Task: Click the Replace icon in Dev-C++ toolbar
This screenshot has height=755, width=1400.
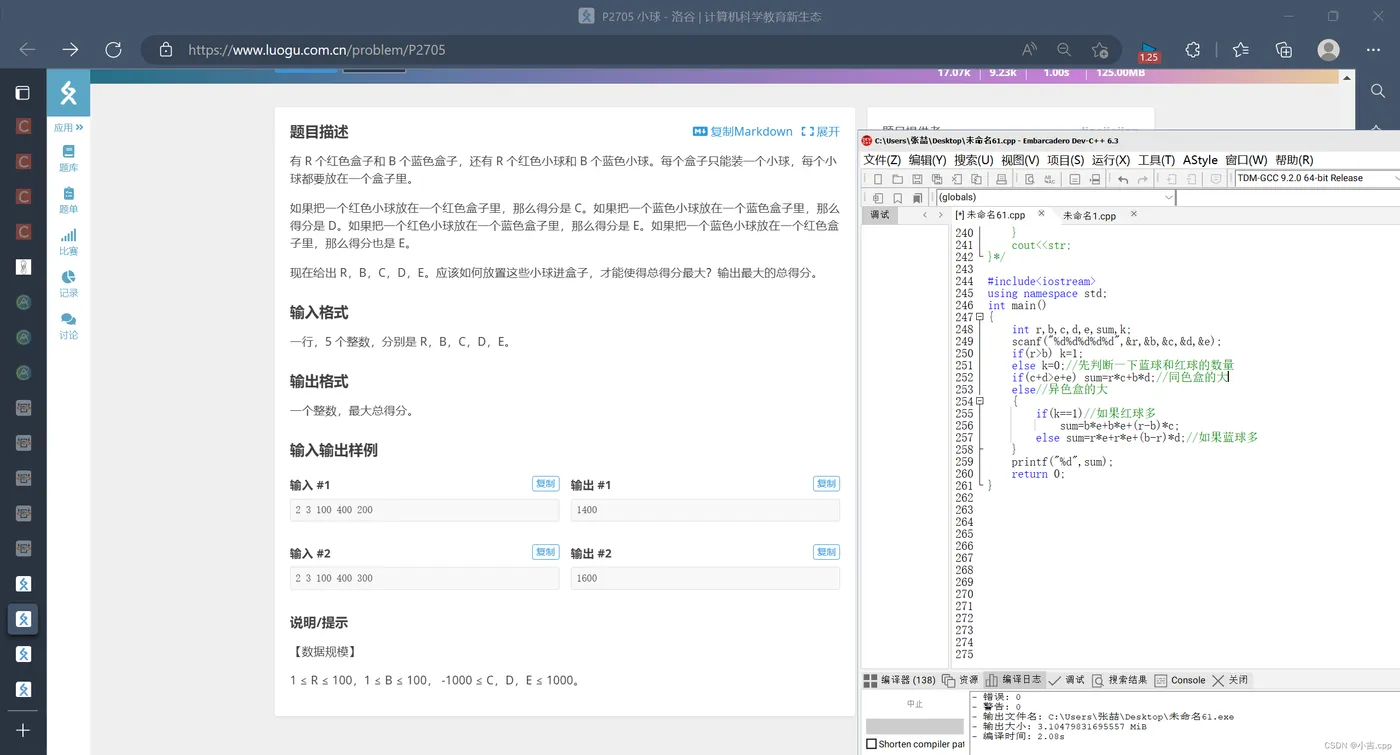Action: (1049, 179)
